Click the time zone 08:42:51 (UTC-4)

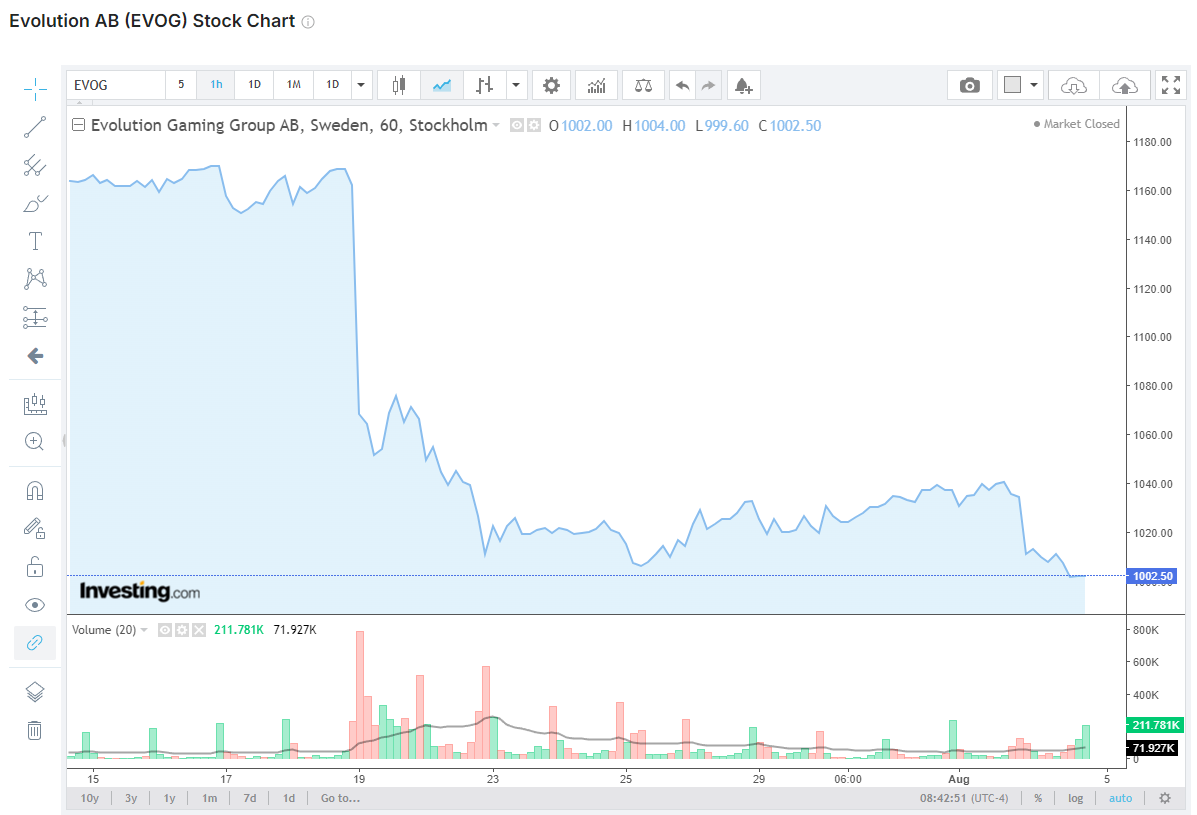click(963, 798)
